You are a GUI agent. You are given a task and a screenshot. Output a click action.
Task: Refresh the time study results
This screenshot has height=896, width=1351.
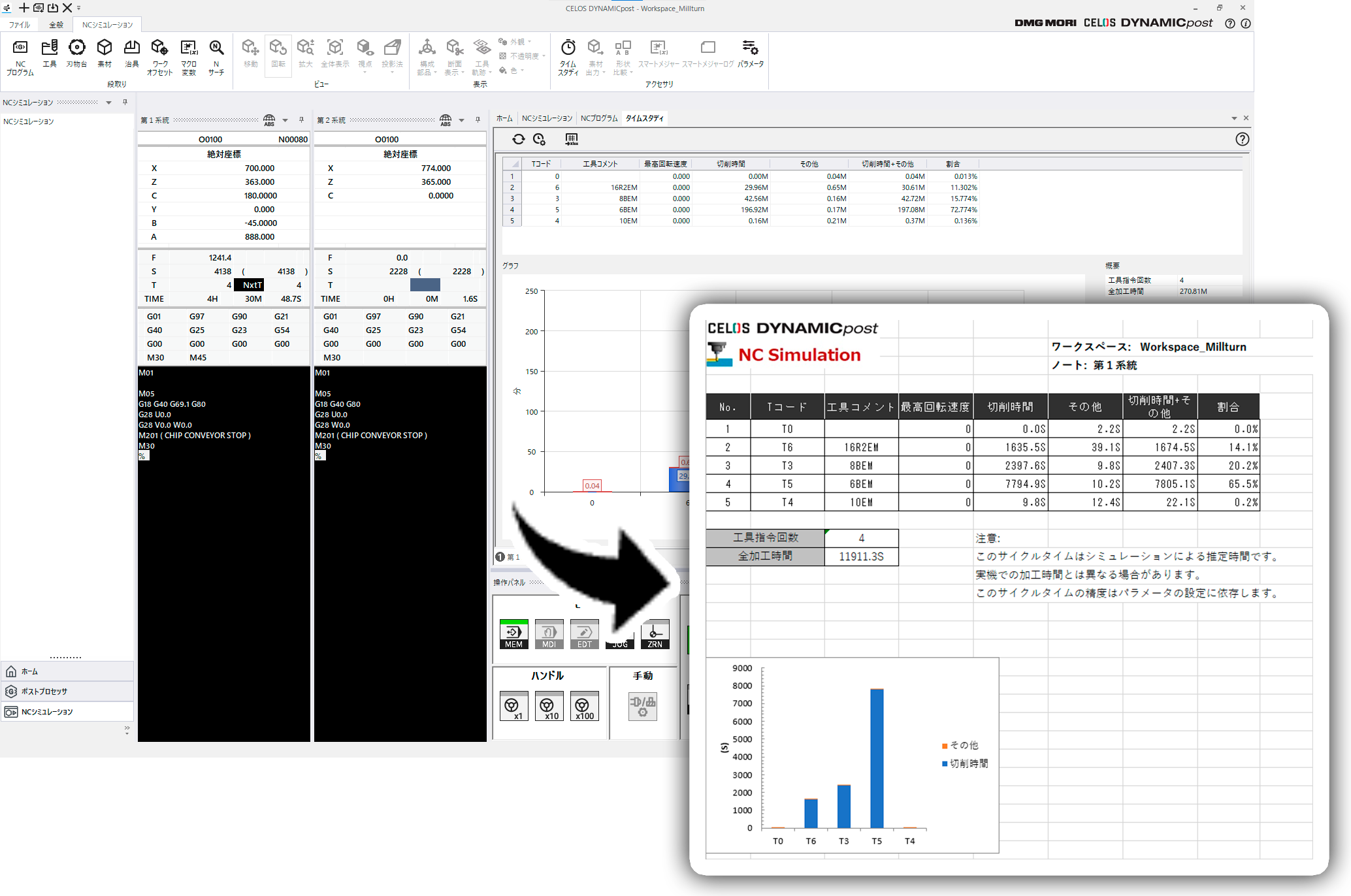pyautogui.click(x=519, y=139)
